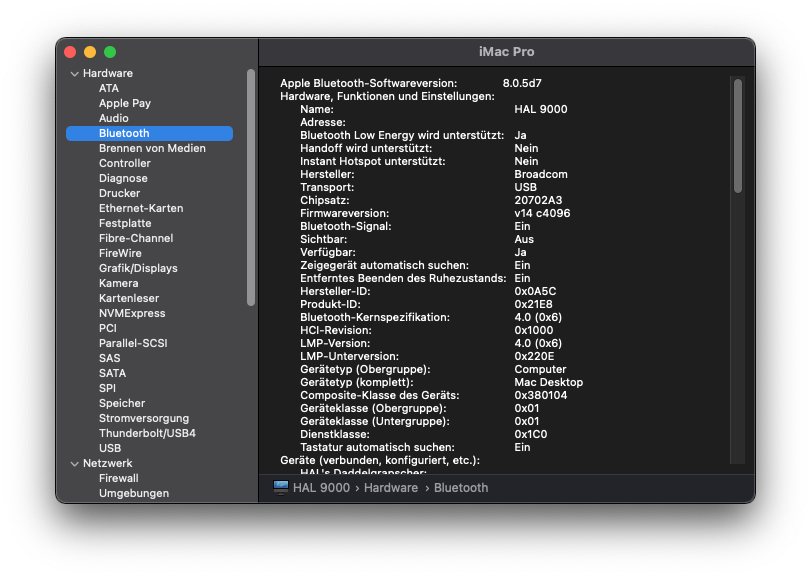Close the iMac Pro window
Image resolution: width=811 pixels, height=577 pixels.
[x=70, y=52]
